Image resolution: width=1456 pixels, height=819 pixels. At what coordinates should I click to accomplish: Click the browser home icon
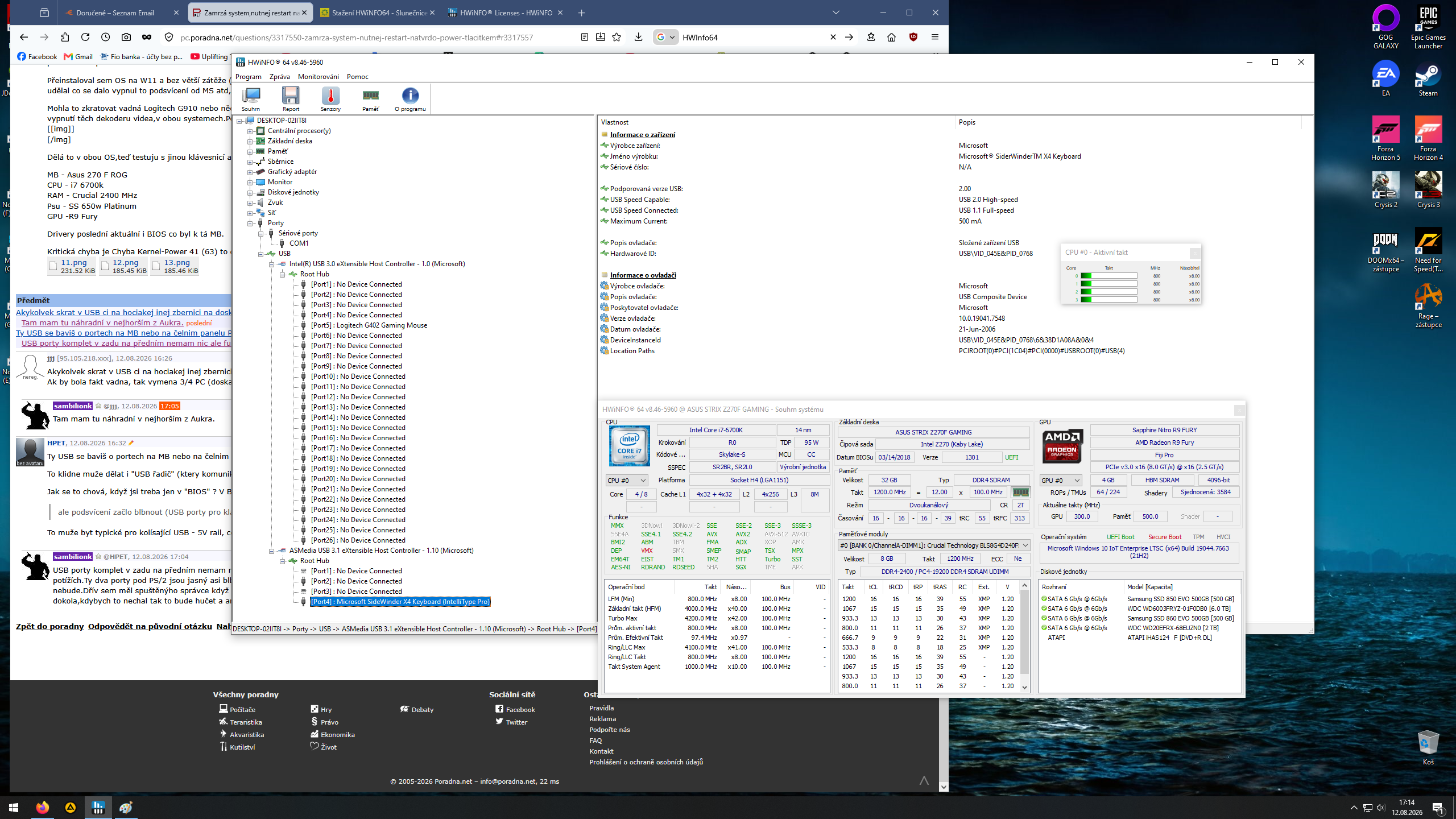891,37
